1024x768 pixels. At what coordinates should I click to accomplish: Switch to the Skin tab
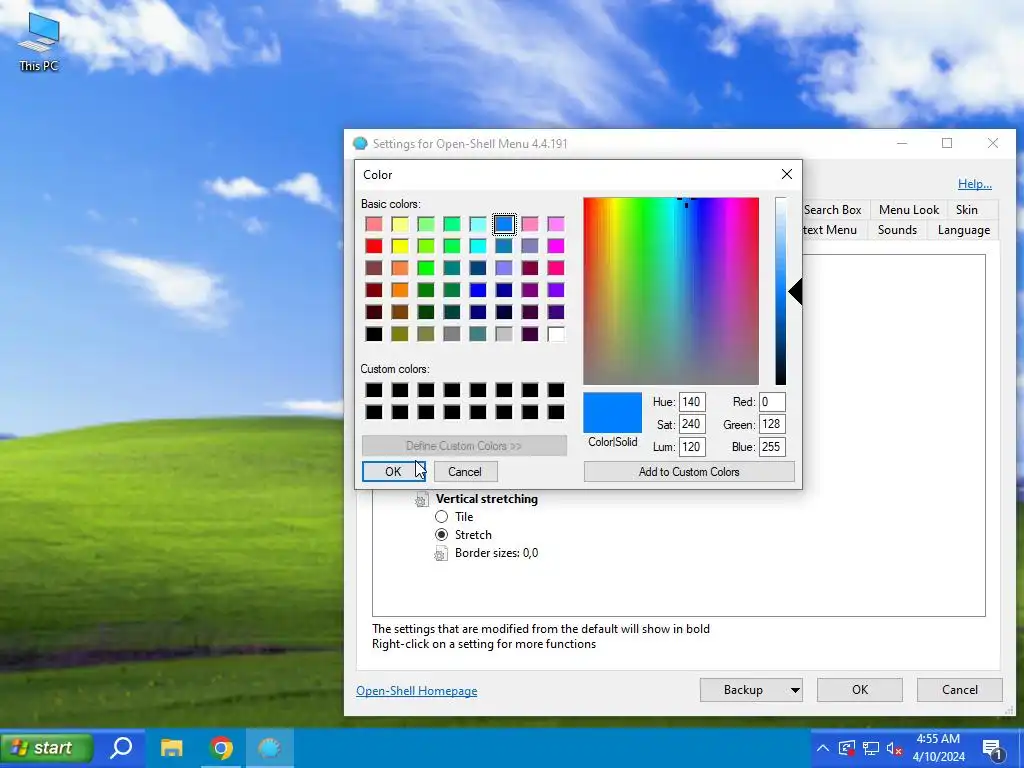tap(967, 210)
